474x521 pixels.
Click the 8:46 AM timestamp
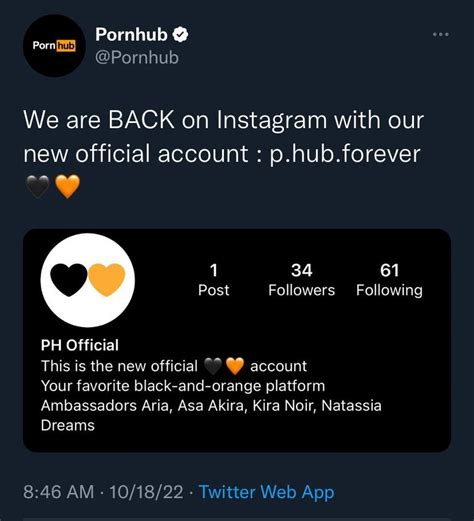click(x=59, y=492)
